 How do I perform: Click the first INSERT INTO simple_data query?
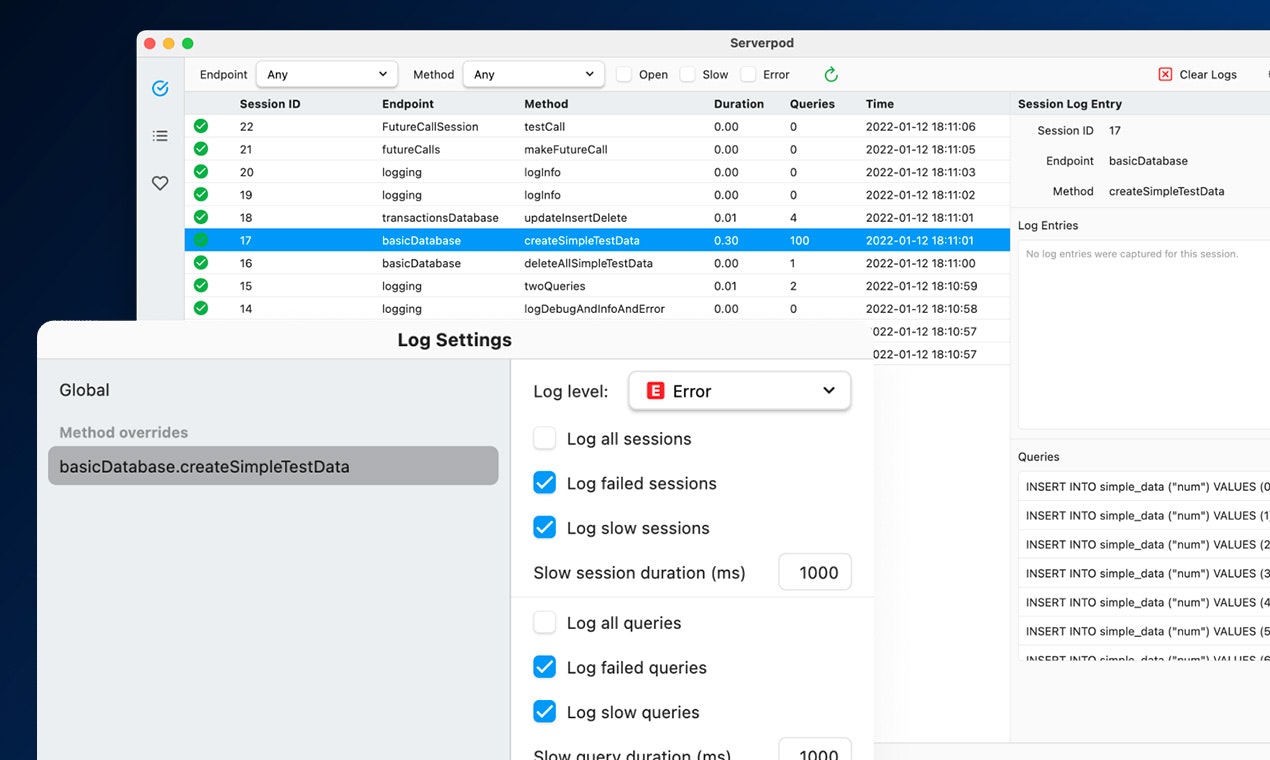pyautogui.click(x=1144, y=487)
